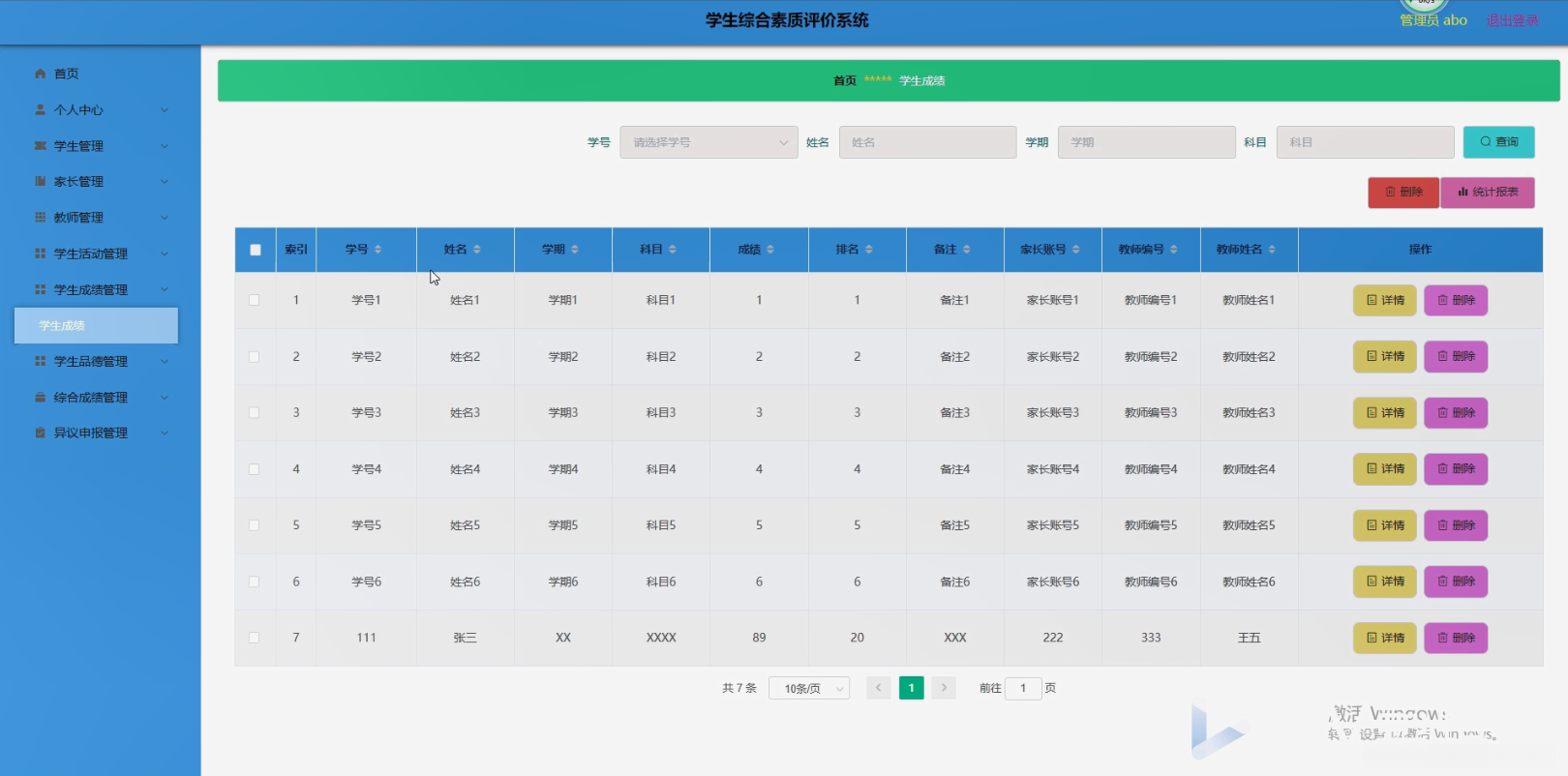Click the 姓名 search input field
This screenshot has height=776, width=1568.
[x=927, y=142]
